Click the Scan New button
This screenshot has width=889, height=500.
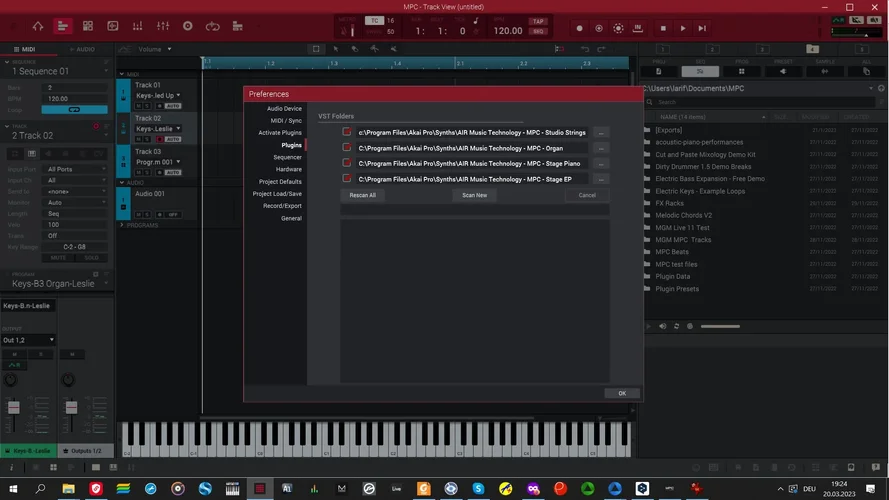click(475, 195)
